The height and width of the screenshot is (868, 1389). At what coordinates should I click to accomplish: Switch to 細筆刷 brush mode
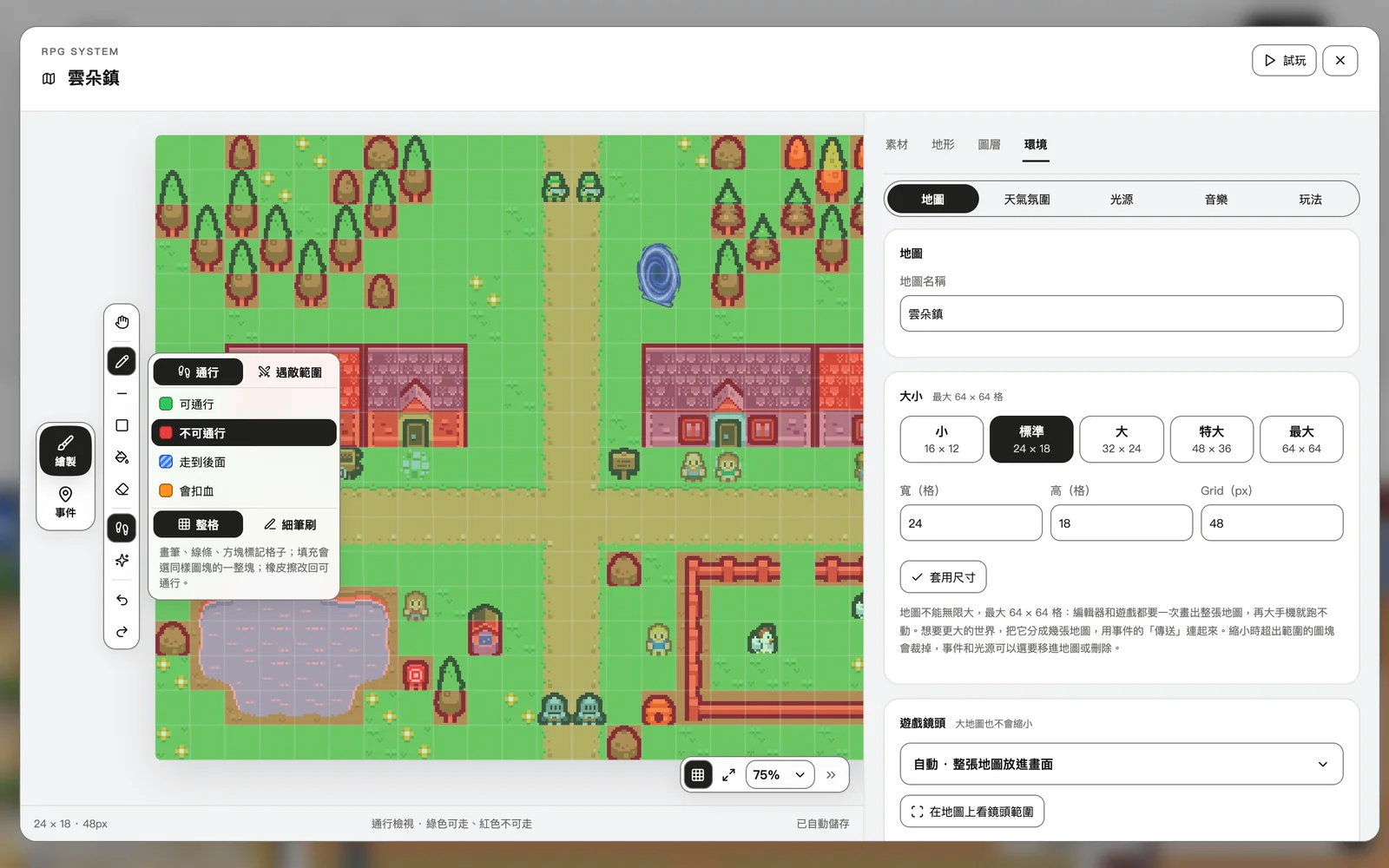point(290,524)
